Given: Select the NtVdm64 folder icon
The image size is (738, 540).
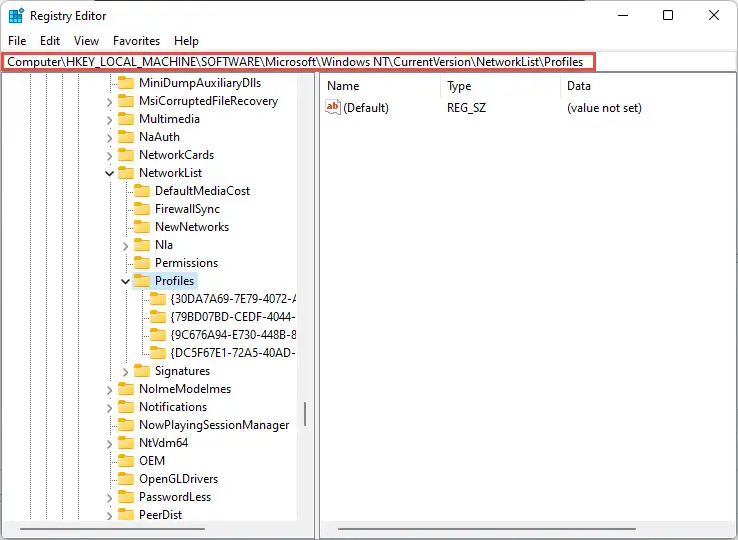Looking at the screenshot, I should coord(126,443).
